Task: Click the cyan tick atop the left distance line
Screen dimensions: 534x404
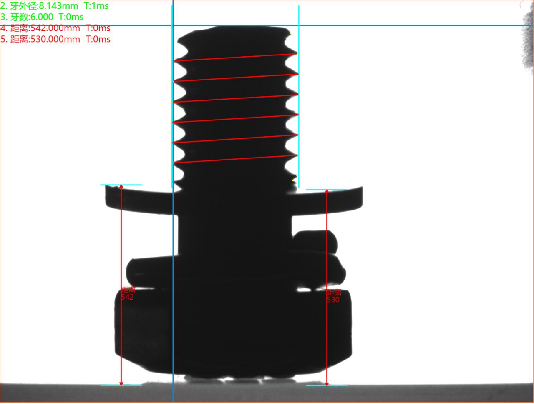Action: [121, 185]
